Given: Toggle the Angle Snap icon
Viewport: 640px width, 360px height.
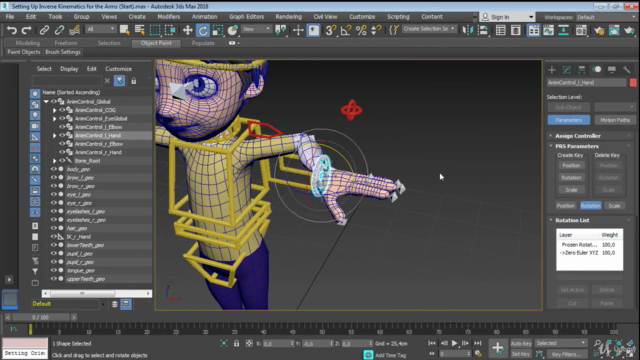Looking at the screenshot, I should [346, 30].
